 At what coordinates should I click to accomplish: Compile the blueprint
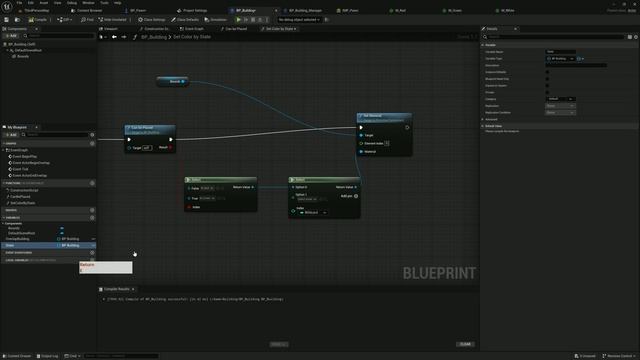tap(38, 20)
